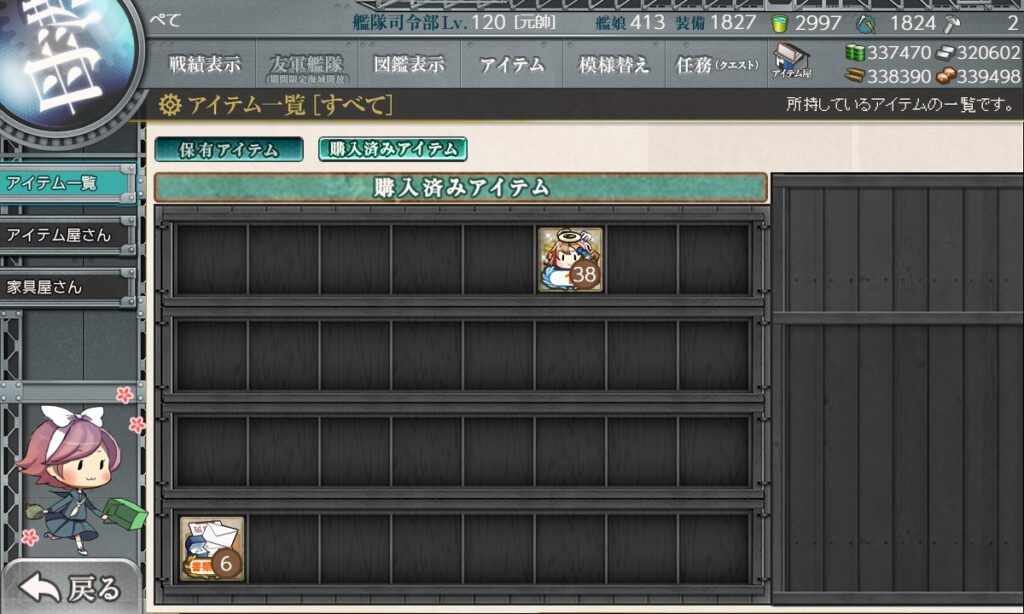Screen dimensions: 1024x614
Task: Open 模様替え in the top menu
Action: point(613,65)
